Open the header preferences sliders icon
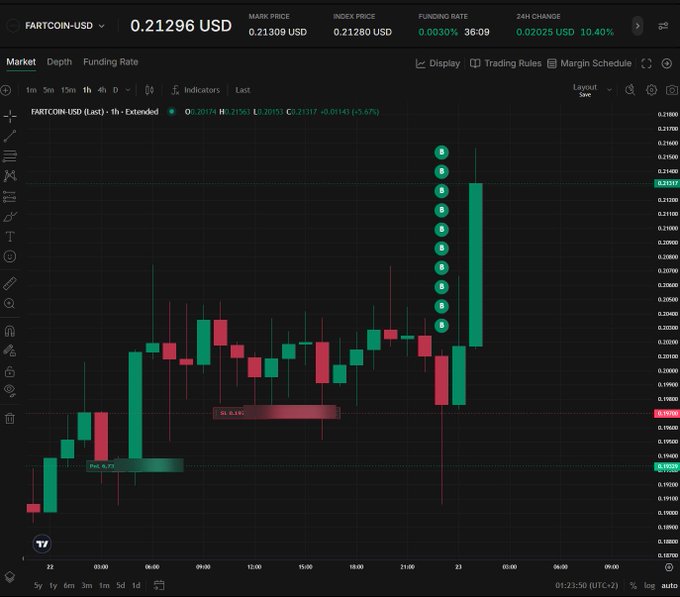Viewport: 680px width, 597px height. pos(663,26)
